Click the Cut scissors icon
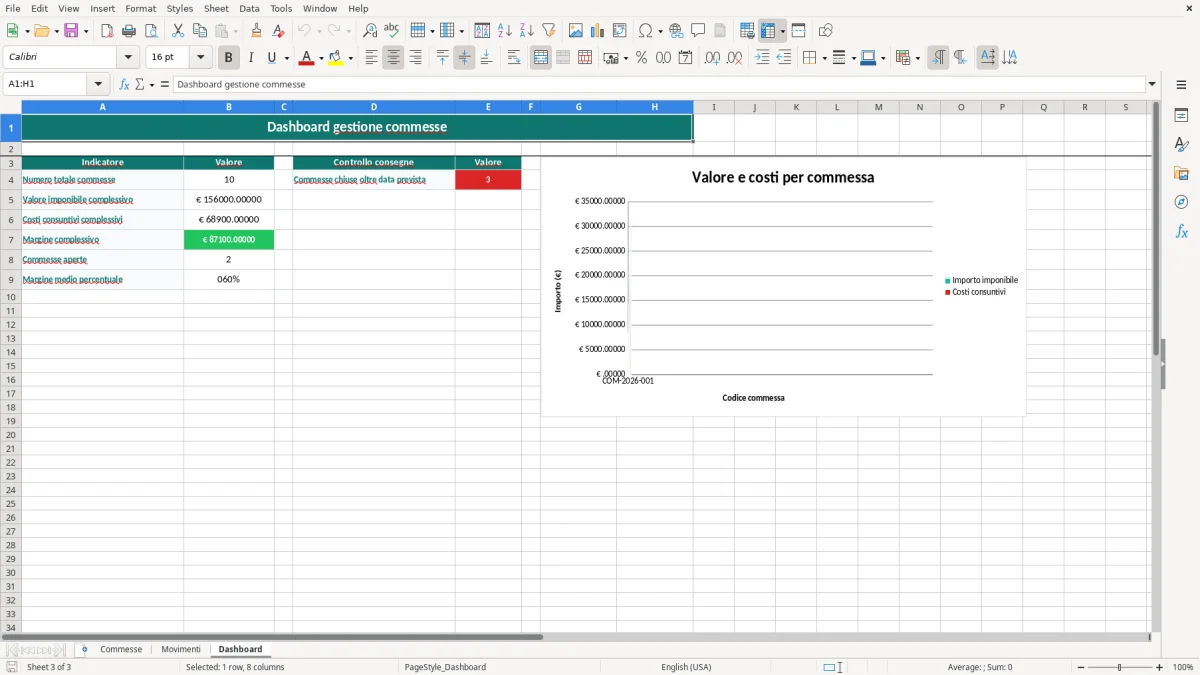The image size is (1200, 675). tap(178, 31)
